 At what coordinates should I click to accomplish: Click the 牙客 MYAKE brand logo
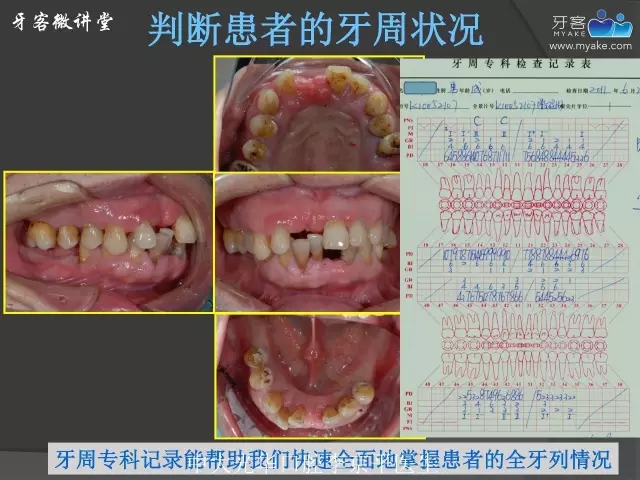(x=592, y=23)
